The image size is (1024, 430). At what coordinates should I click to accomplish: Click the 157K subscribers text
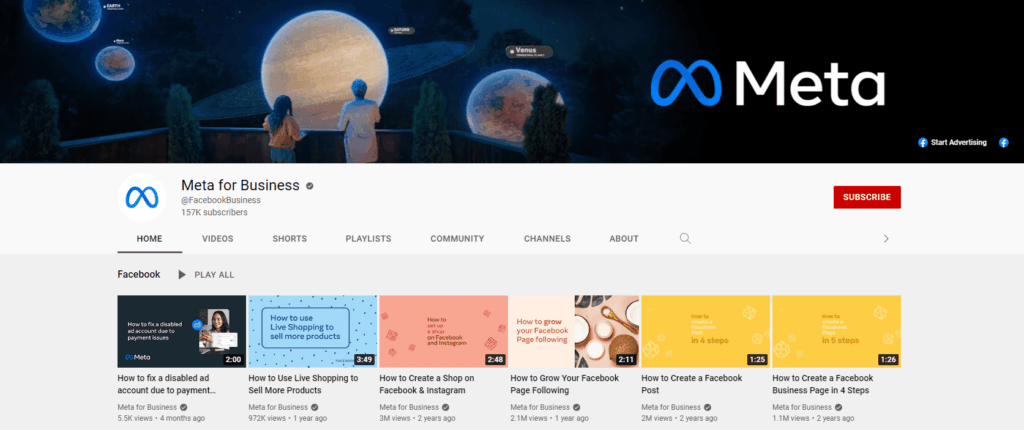(214, 212)
